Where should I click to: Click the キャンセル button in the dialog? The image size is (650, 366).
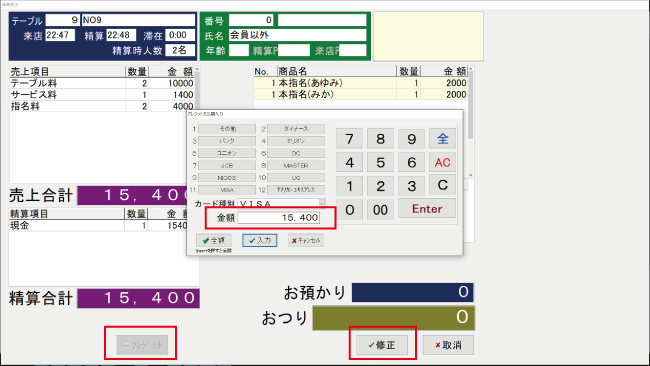point(306,240)
